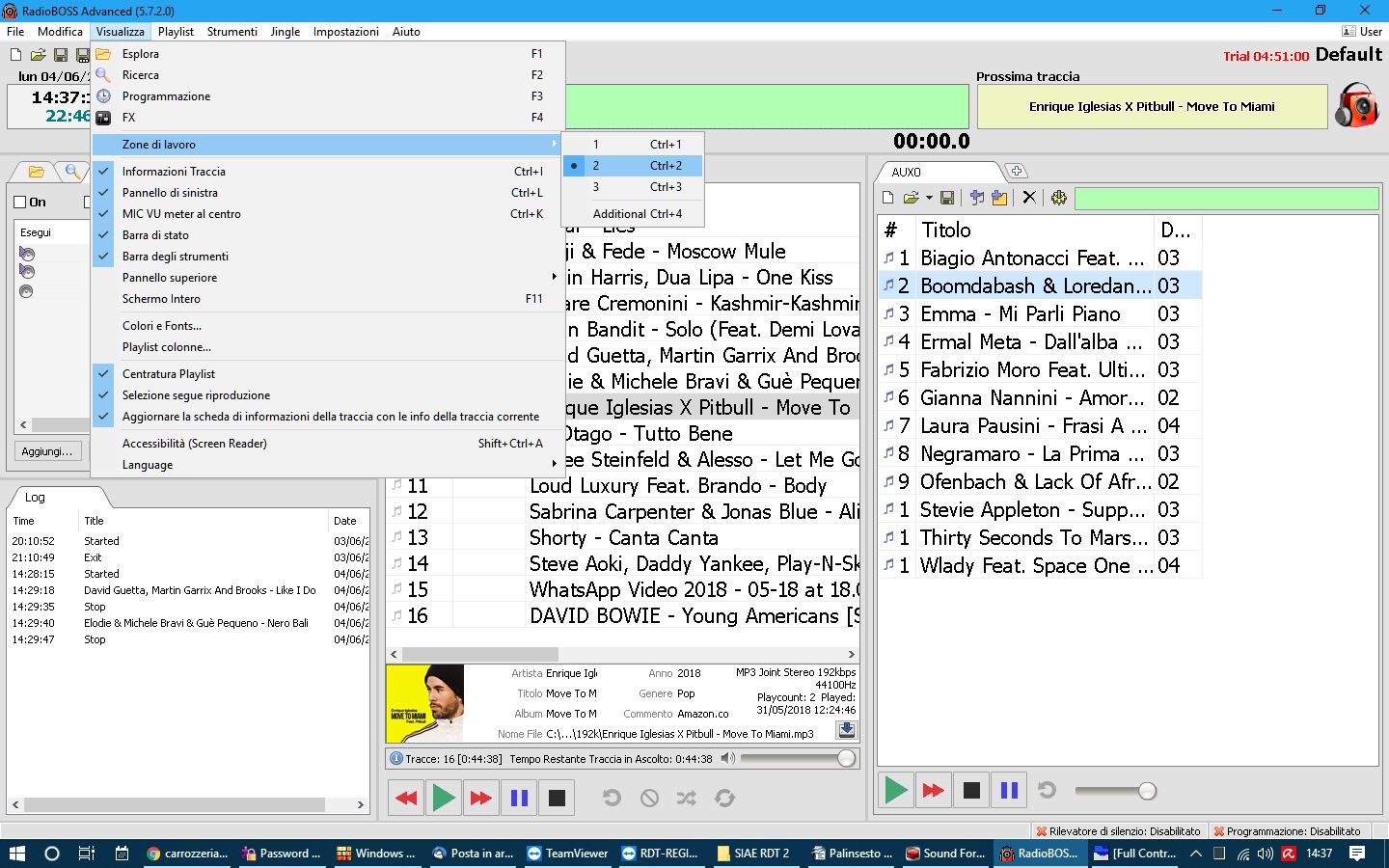Click main player rewind button
Screen dimensions: 1389x868
tap(407, 798)
